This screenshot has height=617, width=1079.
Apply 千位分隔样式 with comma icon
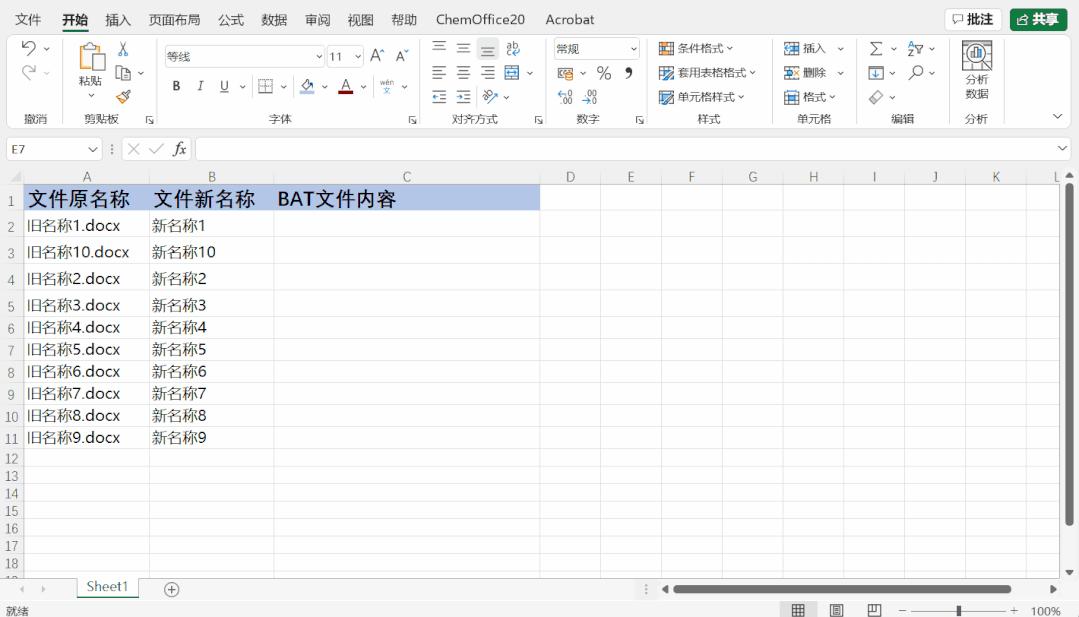click(x=626, y=72)
